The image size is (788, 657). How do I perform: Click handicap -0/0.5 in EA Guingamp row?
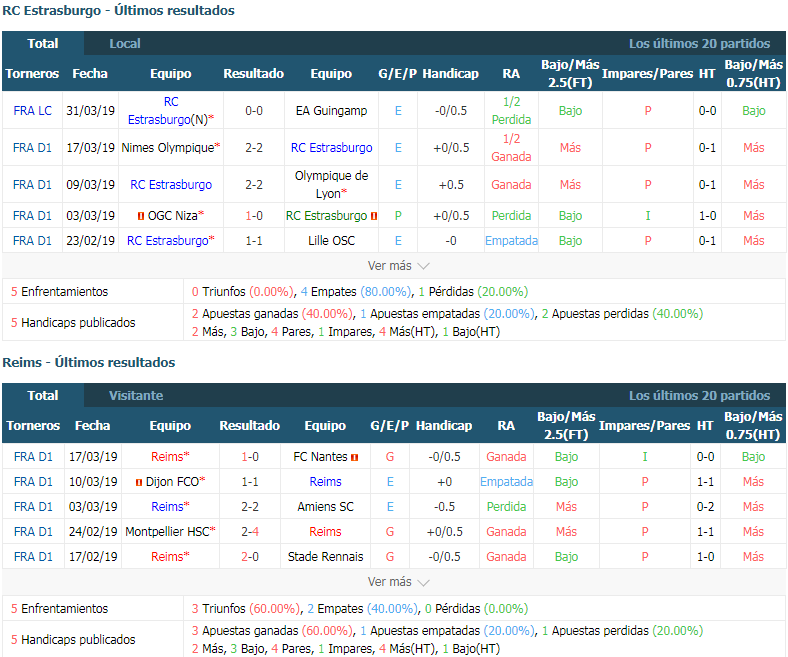point(451,111)
